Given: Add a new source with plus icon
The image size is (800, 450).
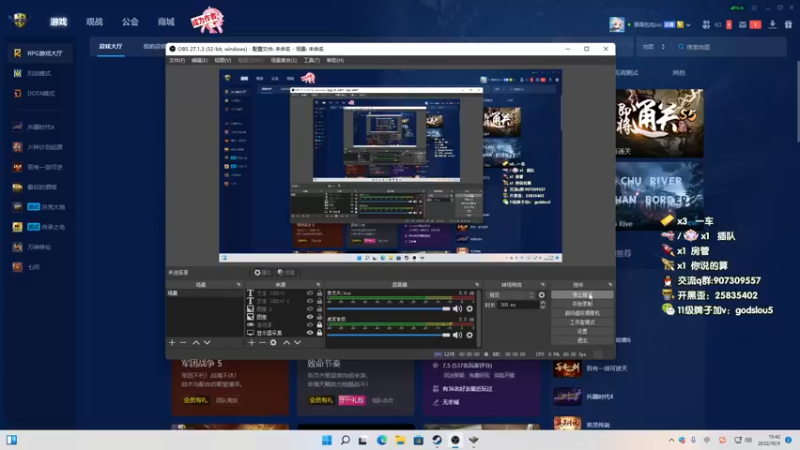Looking at the screenshot, I should point(251,343).
